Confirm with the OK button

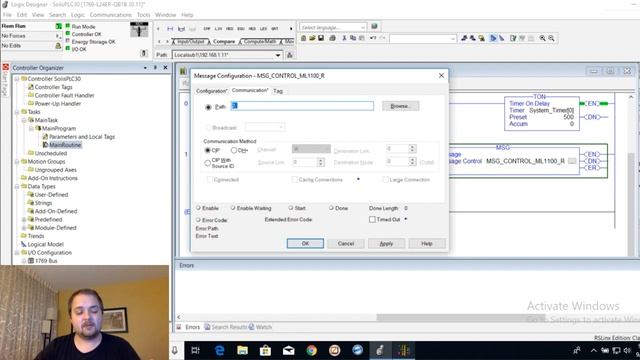305,243
